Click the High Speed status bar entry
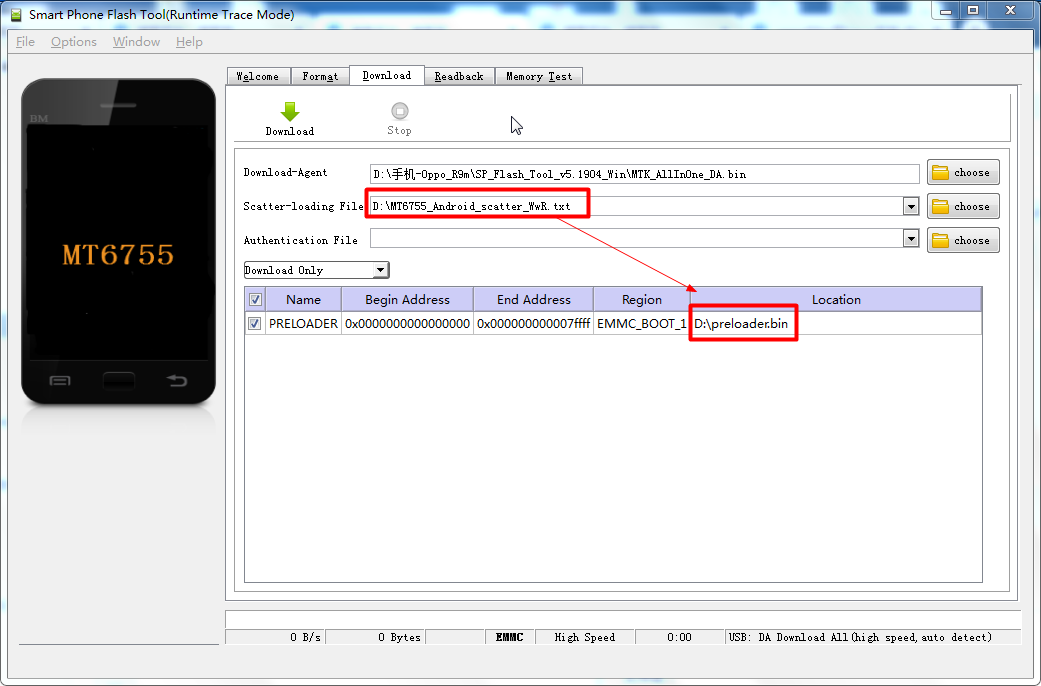Screen dimensions: 1041x686 (584, 638)
